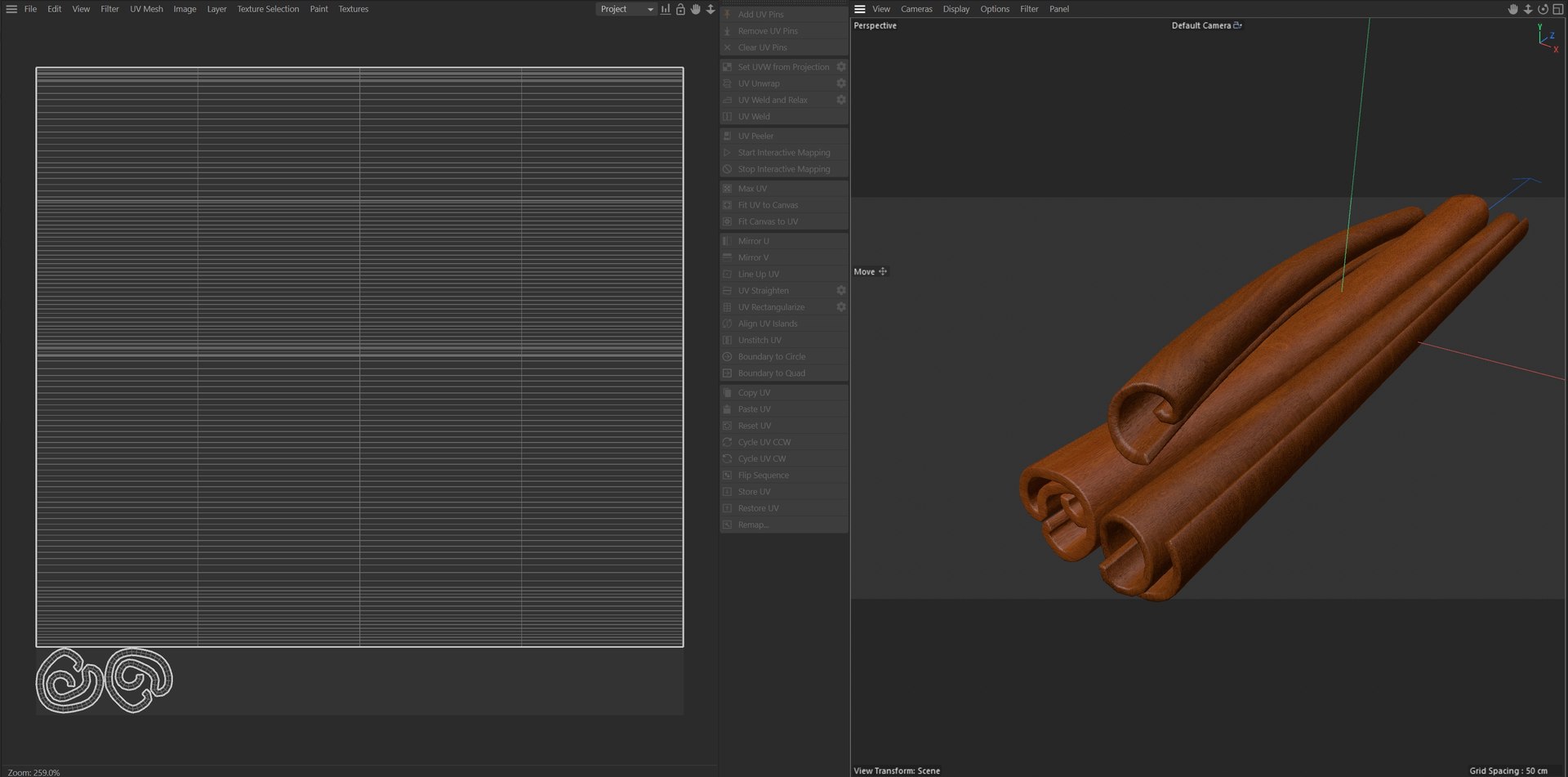
Task: Open Set UVW from Projection settings gear
Action: point(841,67)
